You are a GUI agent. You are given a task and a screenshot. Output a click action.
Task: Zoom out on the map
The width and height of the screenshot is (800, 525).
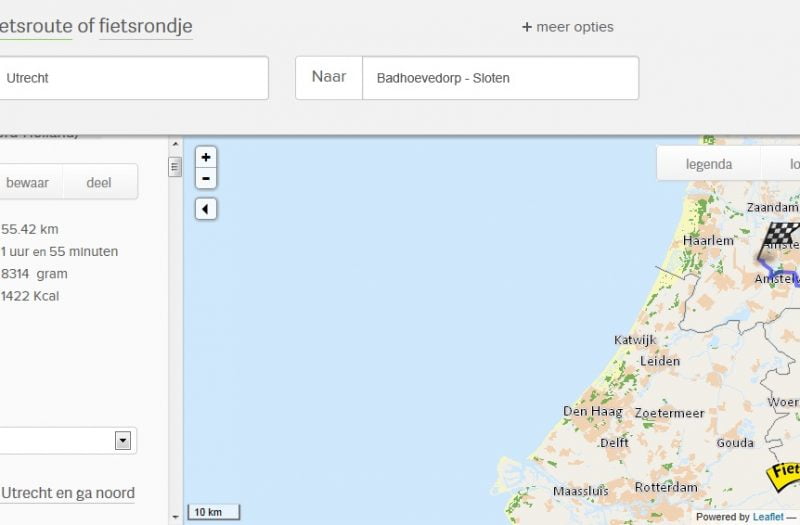click(x=206, y=178)
